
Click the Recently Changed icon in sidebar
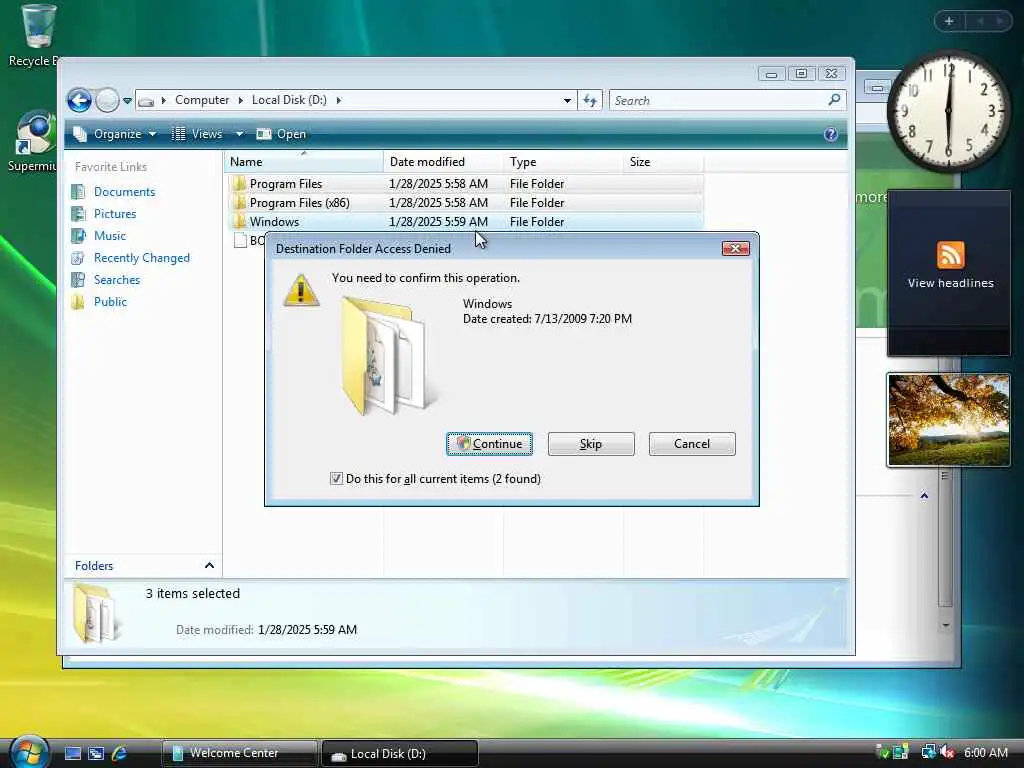(78, 258)
